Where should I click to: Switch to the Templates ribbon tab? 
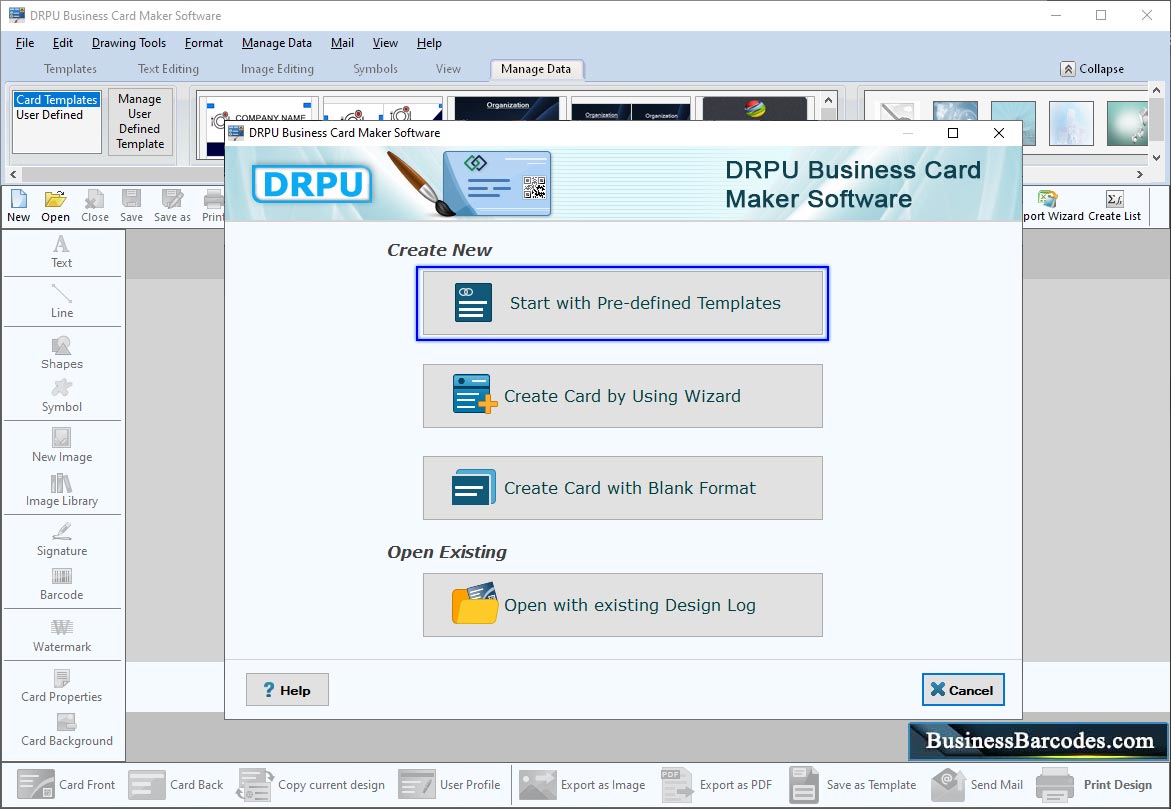(x=70, y=69)
